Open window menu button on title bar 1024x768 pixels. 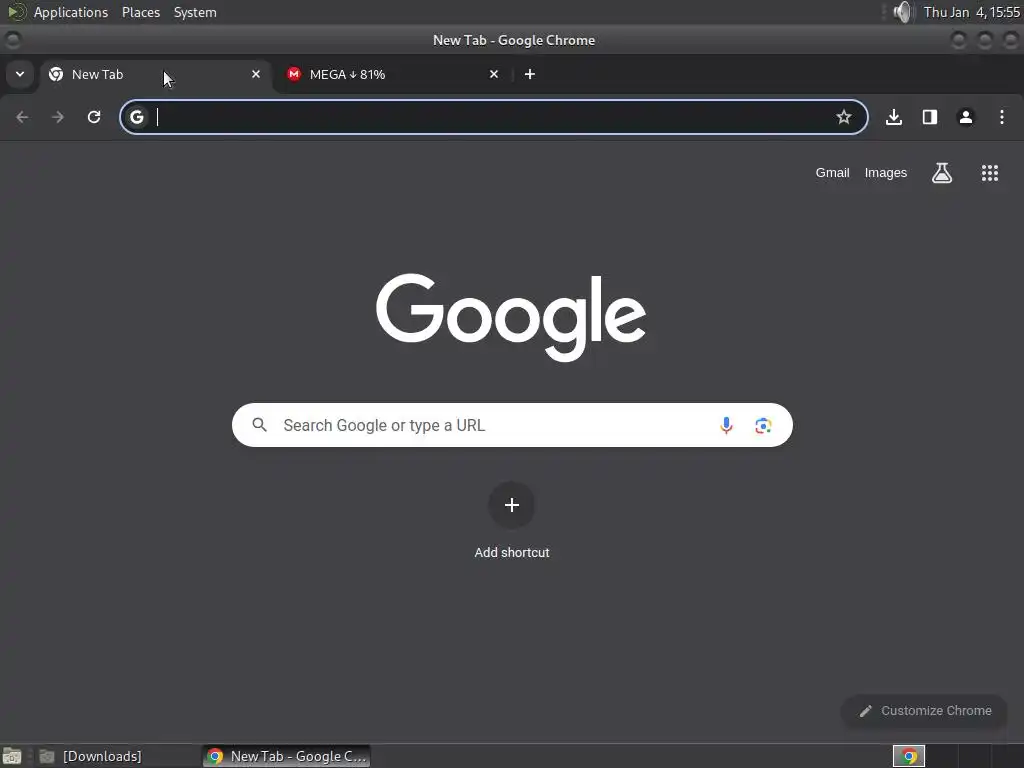click(x=12, y=40)
